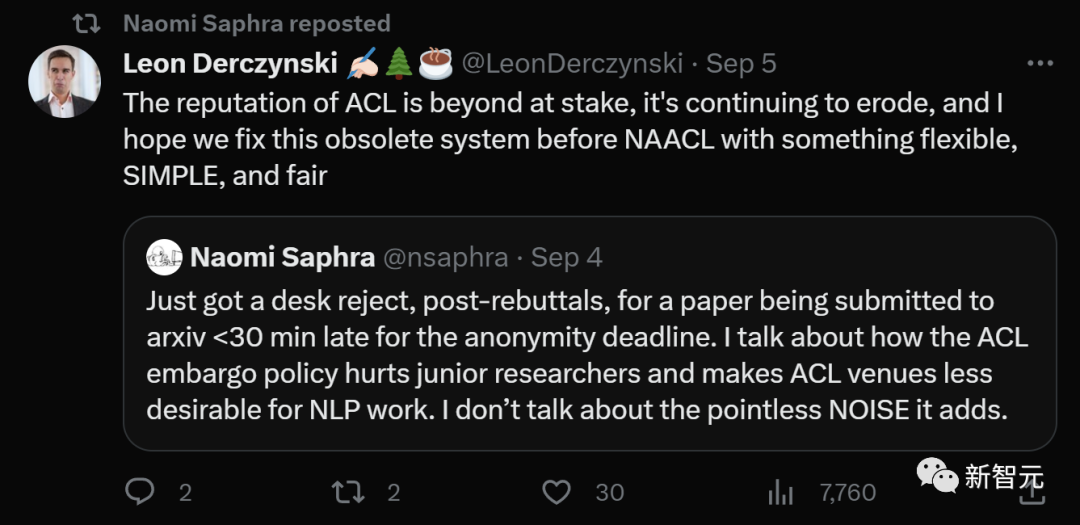Open the quoted tweet about the desk reject

[x=588, y=355]
